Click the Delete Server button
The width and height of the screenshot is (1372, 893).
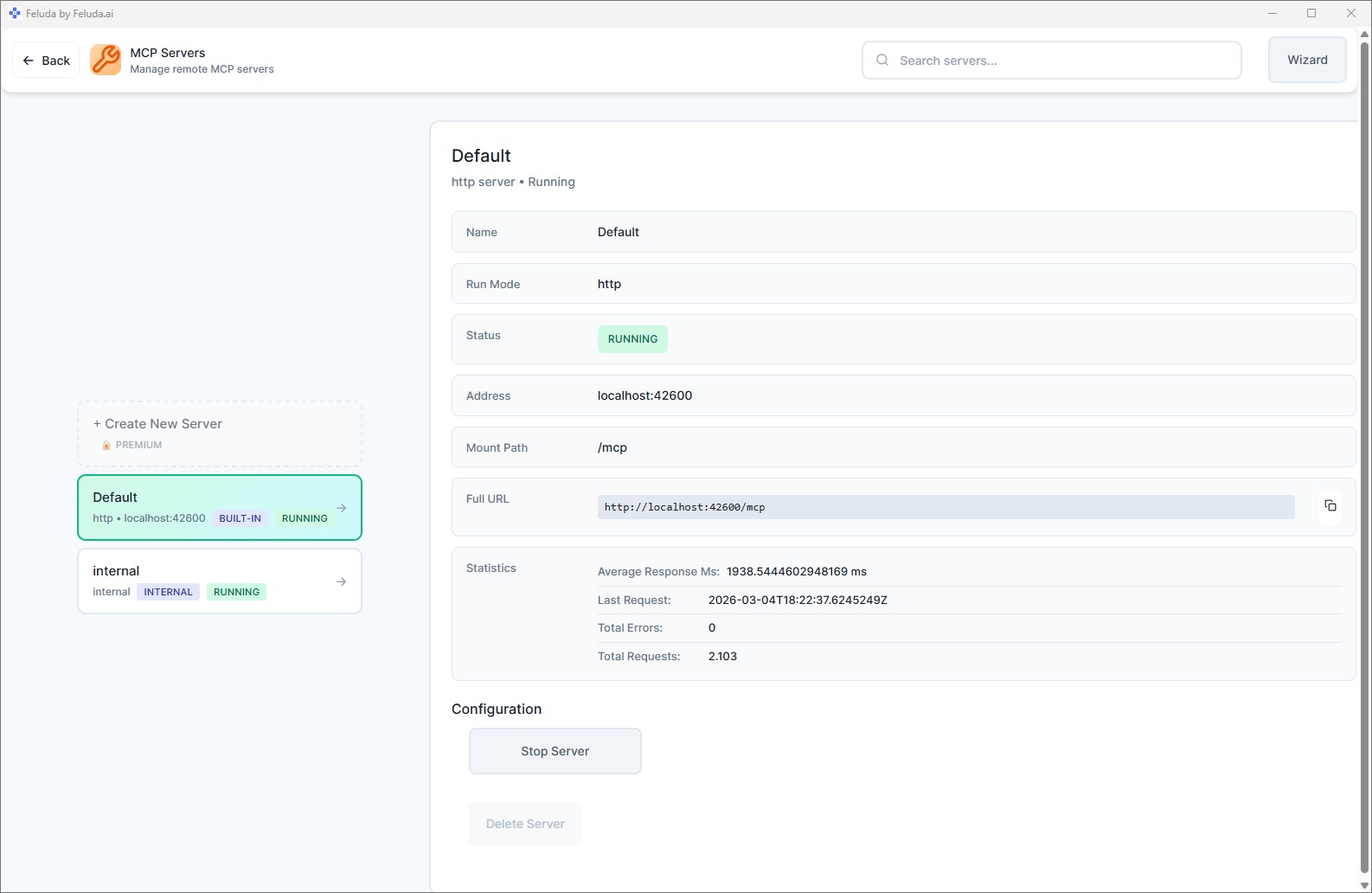[x=525, y=824]
